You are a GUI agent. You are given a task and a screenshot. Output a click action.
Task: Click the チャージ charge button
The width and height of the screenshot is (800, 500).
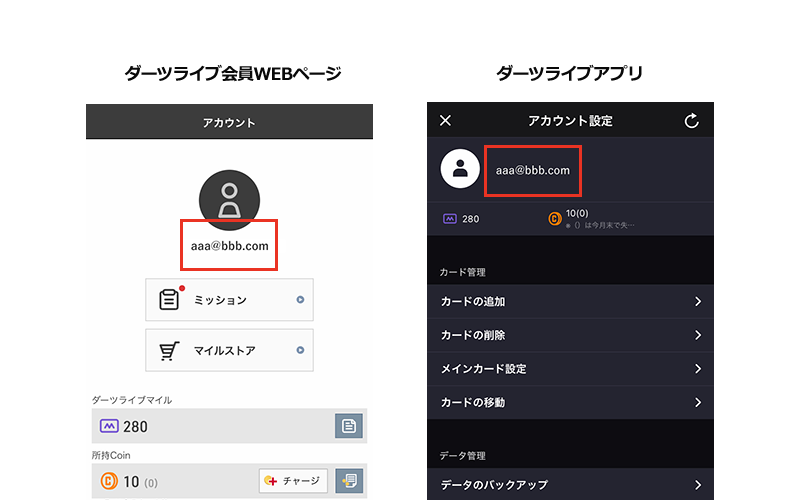click(x=293, y=481)
